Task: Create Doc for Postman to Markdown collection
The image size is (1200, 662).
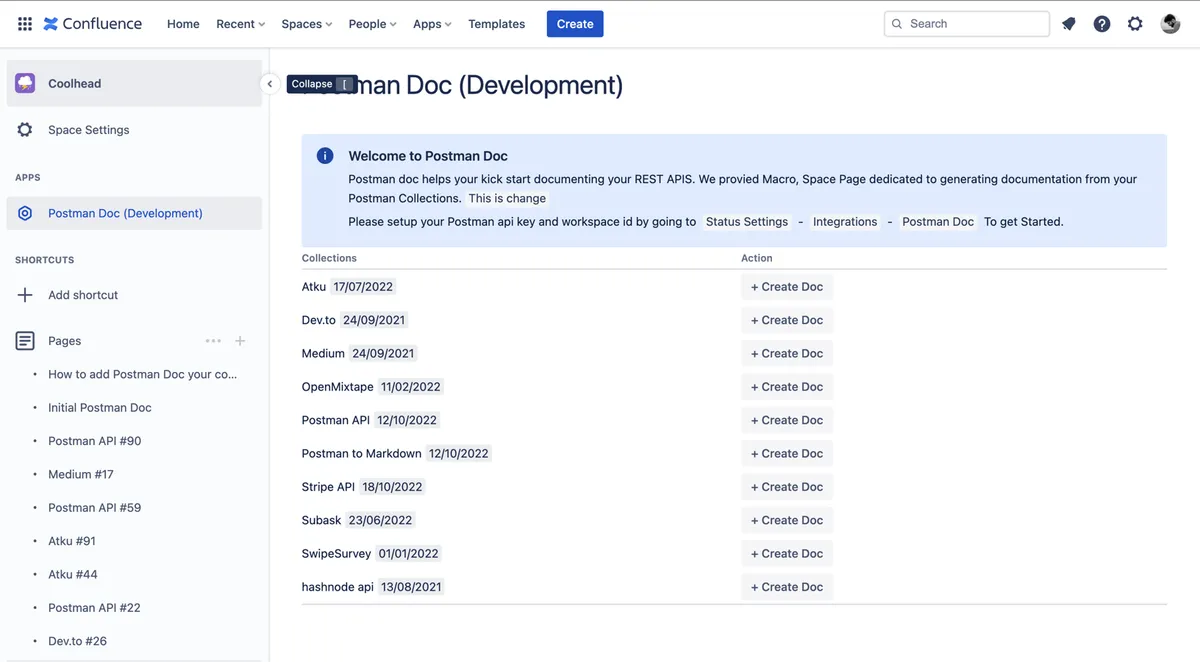Action: [787, 453]
